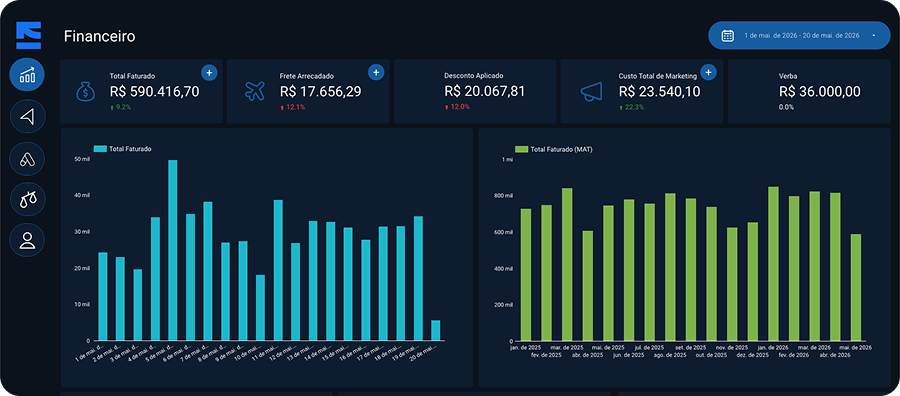The height and width of the screenshot is (396, 900).
Task: Click the 9.2% growth indicator
Action: 121,107
